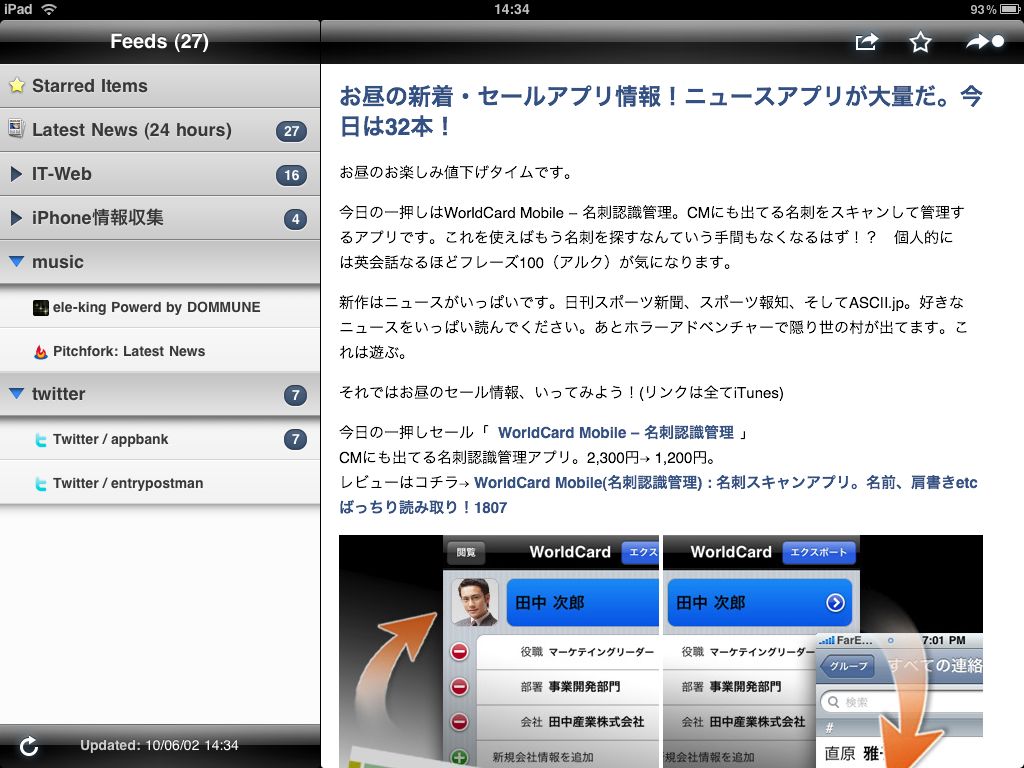1024x768 pixels.
Task: Tap the newspaper icon beside Latest News
Action: [x=17, y=129]
